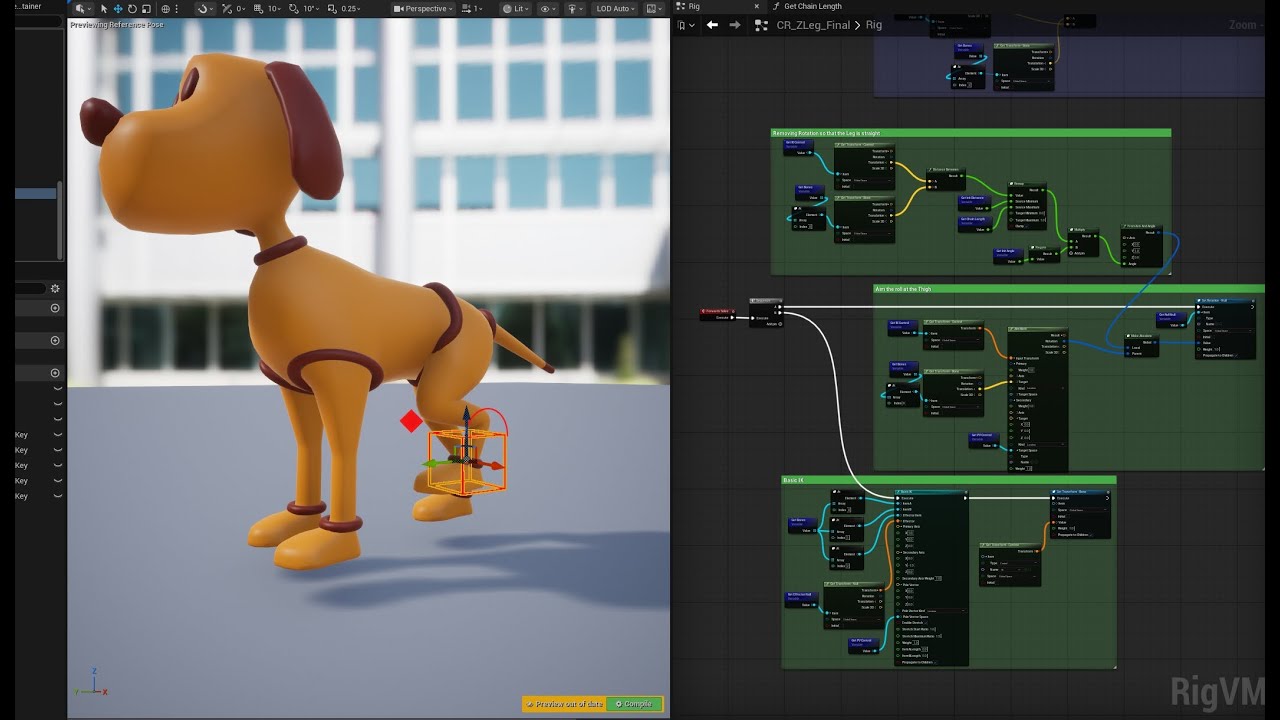Open grid snap size 10 dropdown
This screenshot has height=720, width=1280.
(274, 8)
